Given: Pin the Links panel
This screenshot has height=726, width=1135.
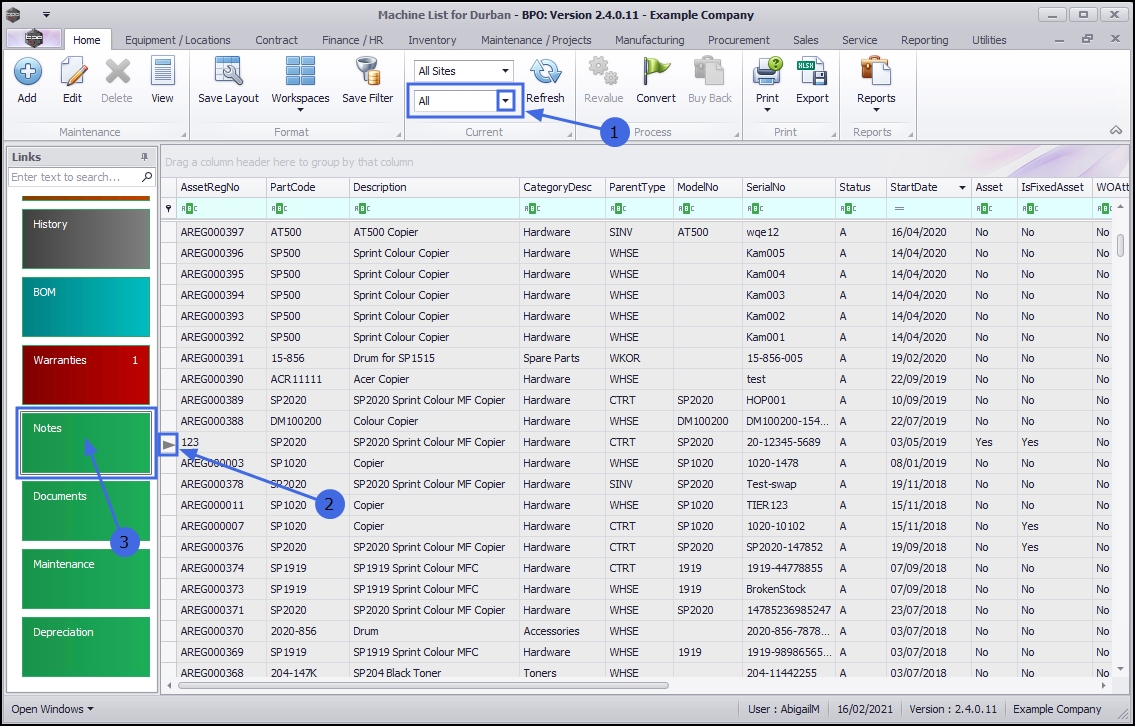Looking at the screenshot, I should (144, 157).
